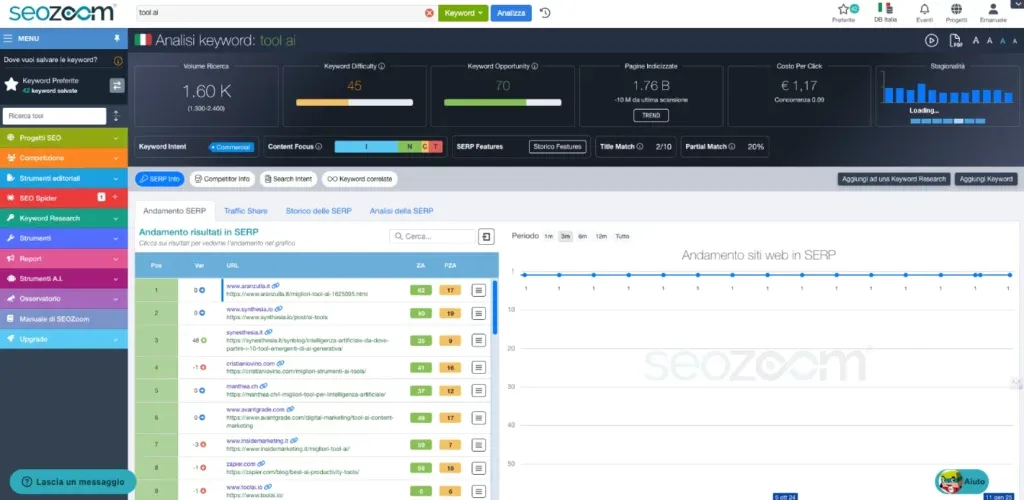
Task: Click Keyword Difficulty info icon
Action: click(x=381, y=66)
